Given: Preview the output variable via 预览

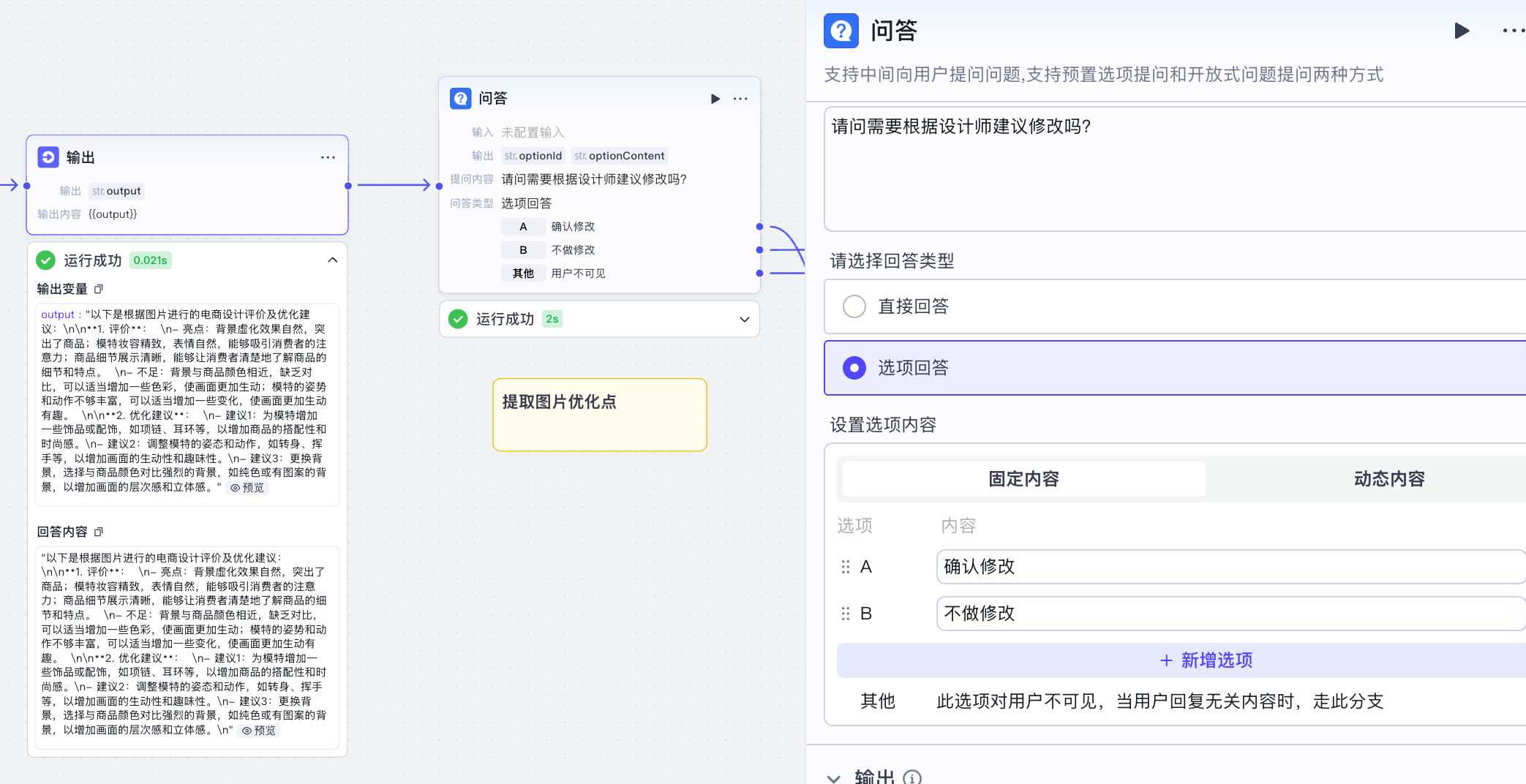Looking at the screenshot, I should point(248,488).
